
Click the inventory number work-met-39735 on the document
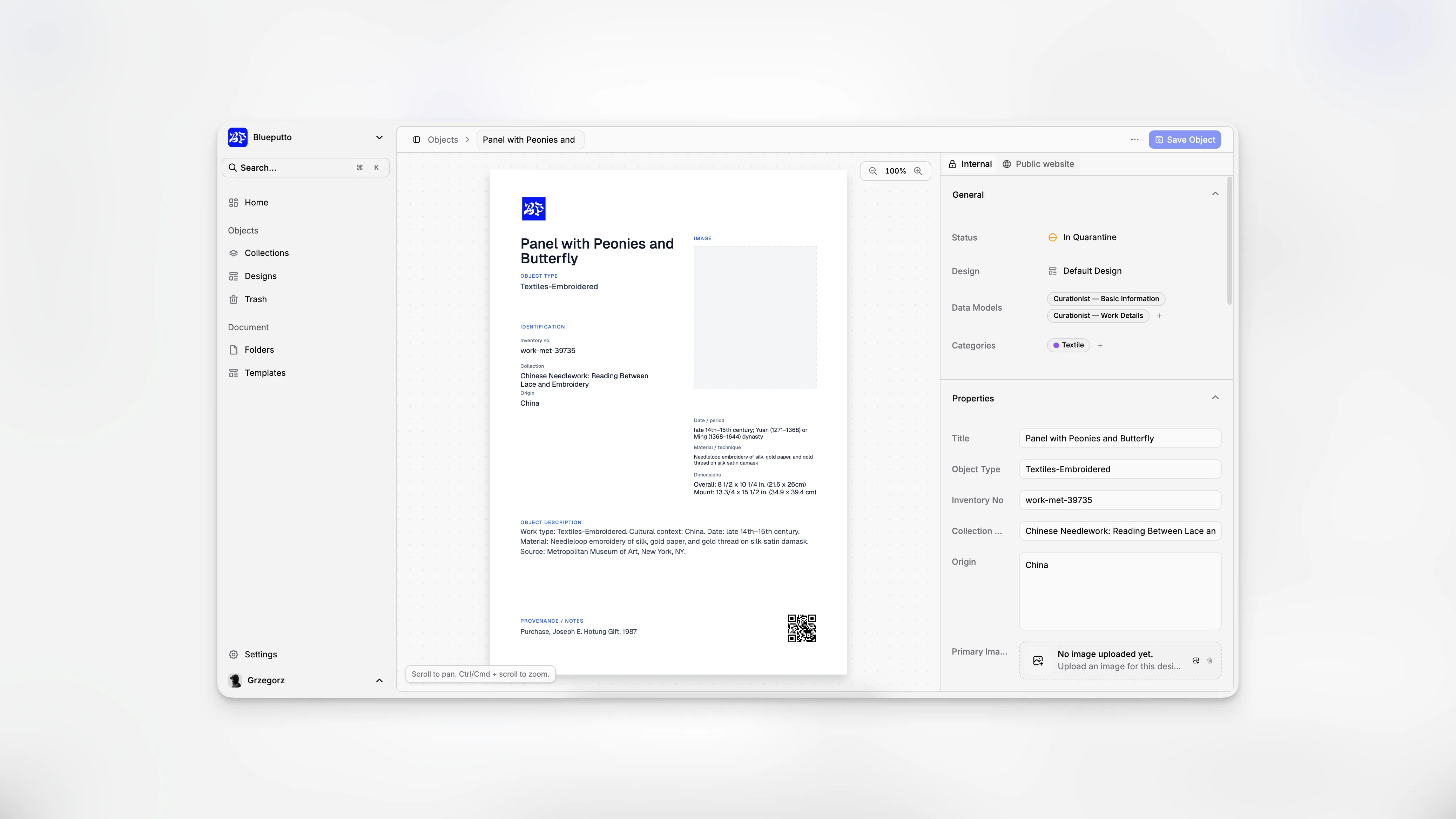point(548,351)
